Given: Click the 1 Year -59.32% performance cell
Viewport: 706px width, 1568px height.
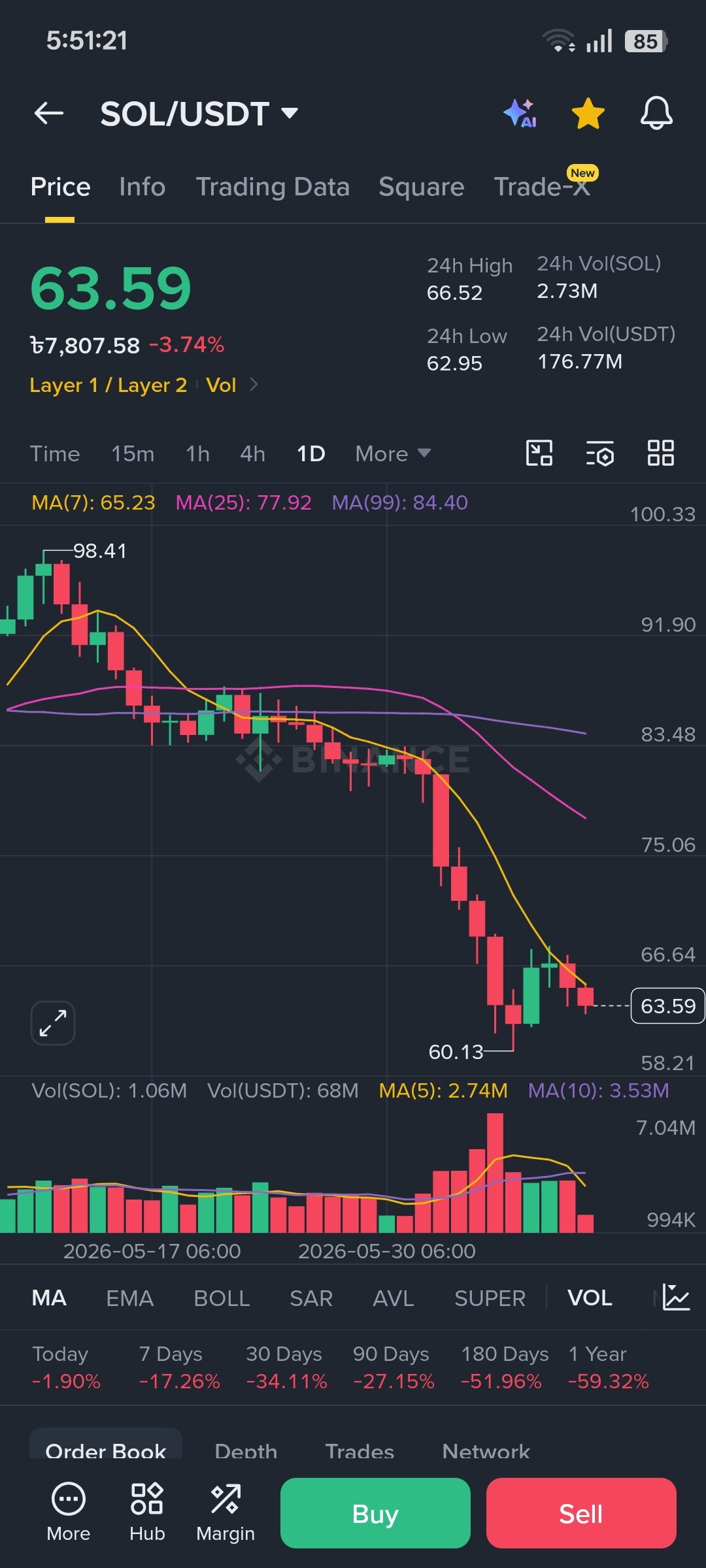Looking at the screenshot, I should pyautogui.click(x=609, y=1367).
